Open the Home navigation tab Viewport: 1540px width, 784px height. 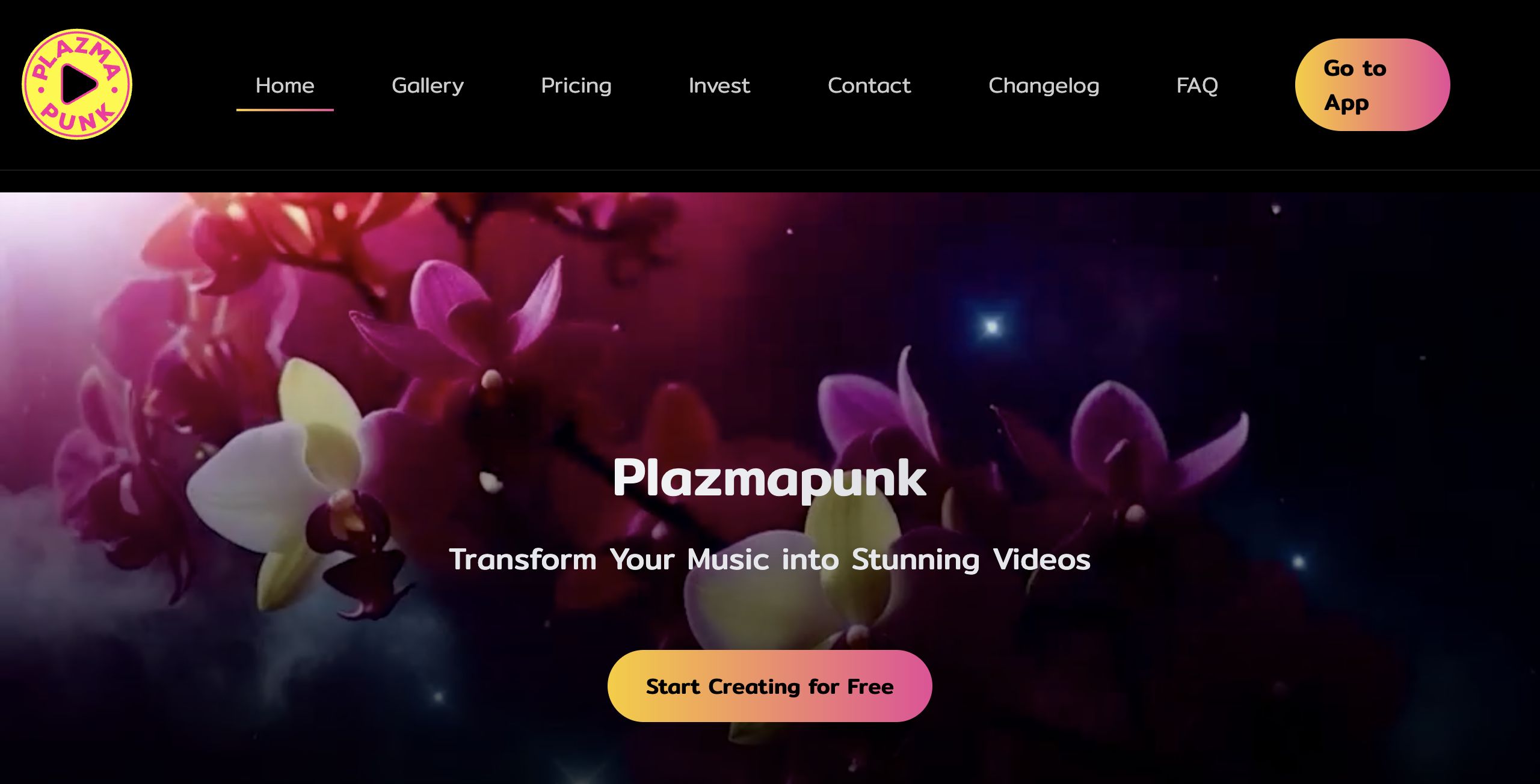(x=285, y=85)
